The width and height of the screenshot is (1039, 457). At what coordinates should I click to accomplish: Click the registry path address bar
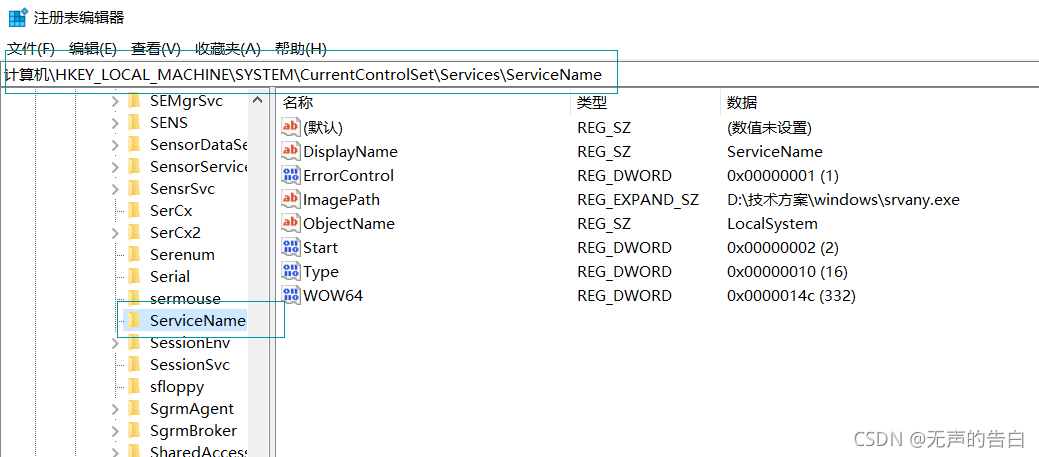(x=520, y=75)
